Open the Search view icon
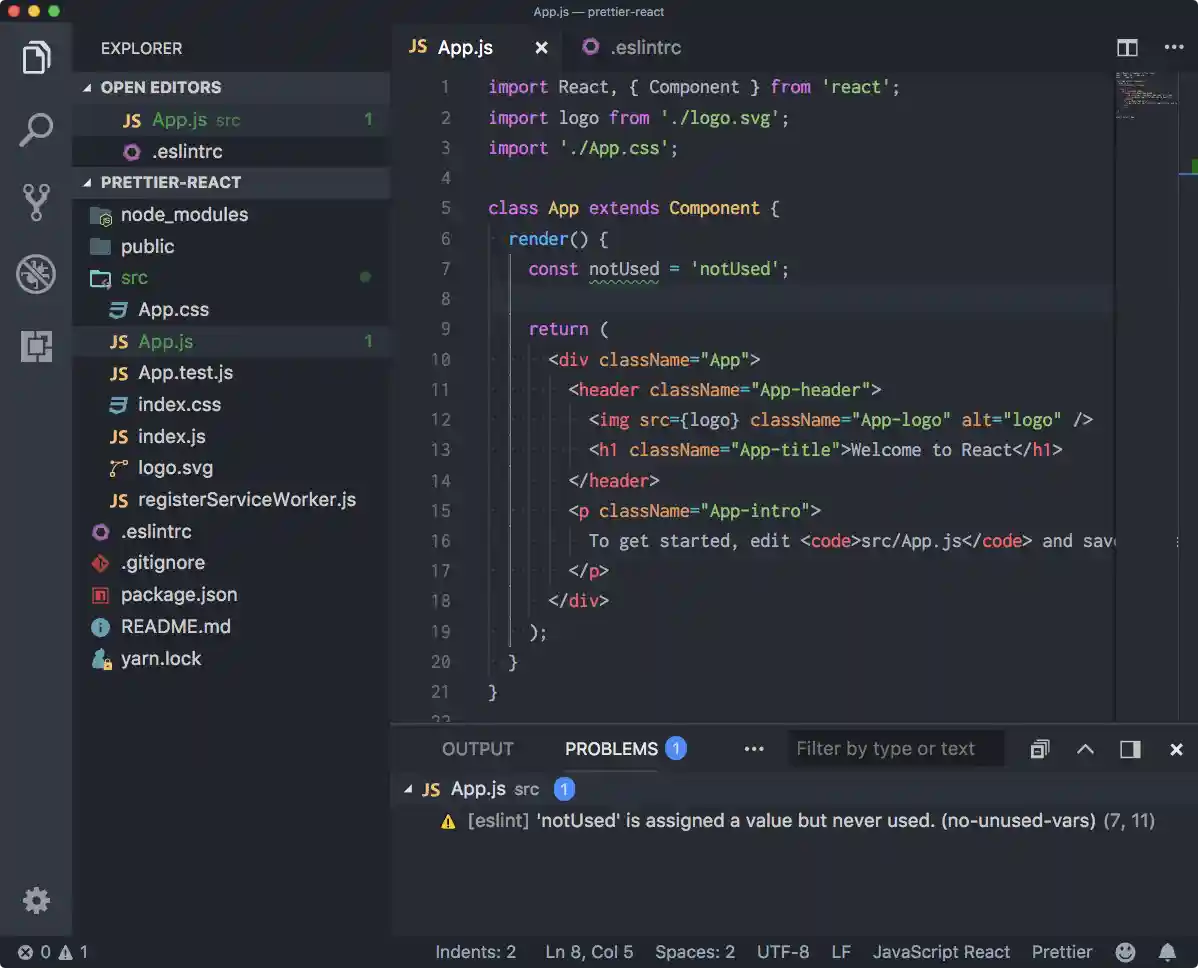 [36, 130]
